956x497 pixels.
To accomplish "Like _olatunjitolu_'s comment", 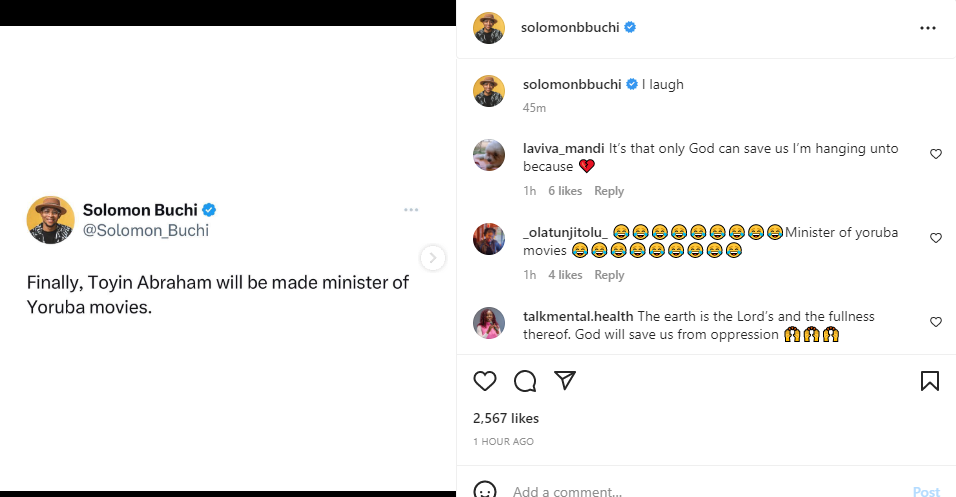I will pyautogui.click(x=936, y=238).
